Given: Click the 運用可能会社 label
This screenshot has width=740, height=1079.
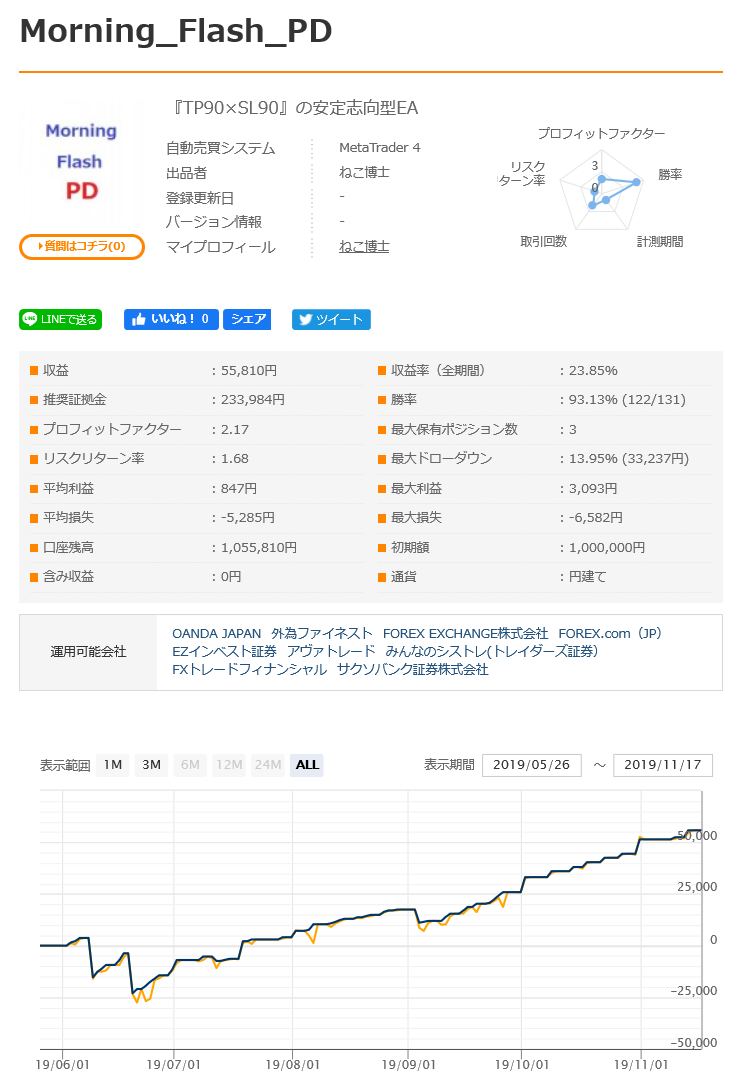Looking at the screenshot, I should (x=88, y=652).
